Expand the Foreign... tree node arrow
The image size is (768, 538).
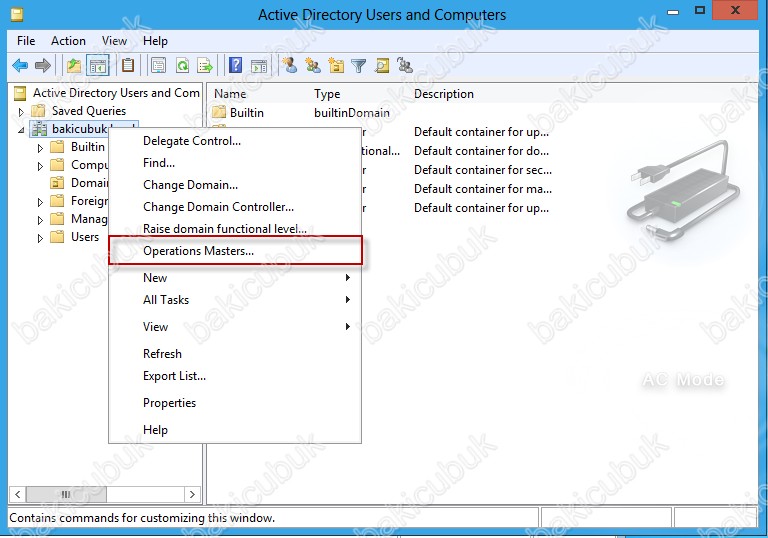40,202
